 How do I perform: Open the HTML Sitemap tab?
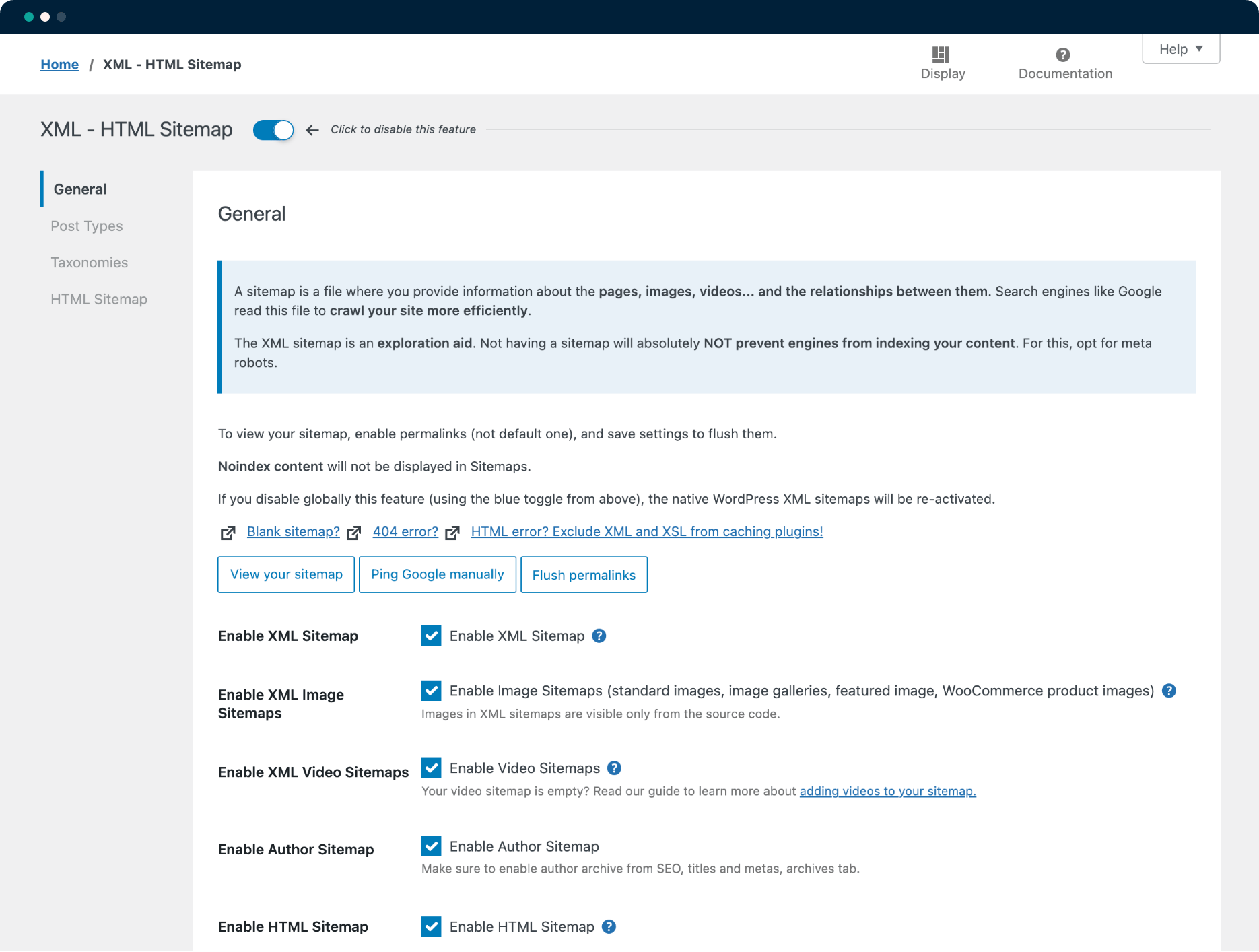click(99, 300)
